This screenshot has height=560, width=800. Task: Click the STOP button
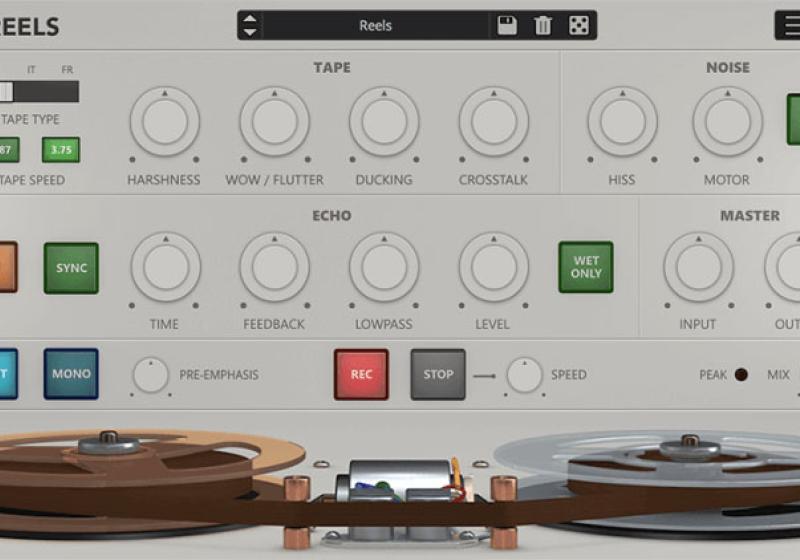[x=438, y=374]
